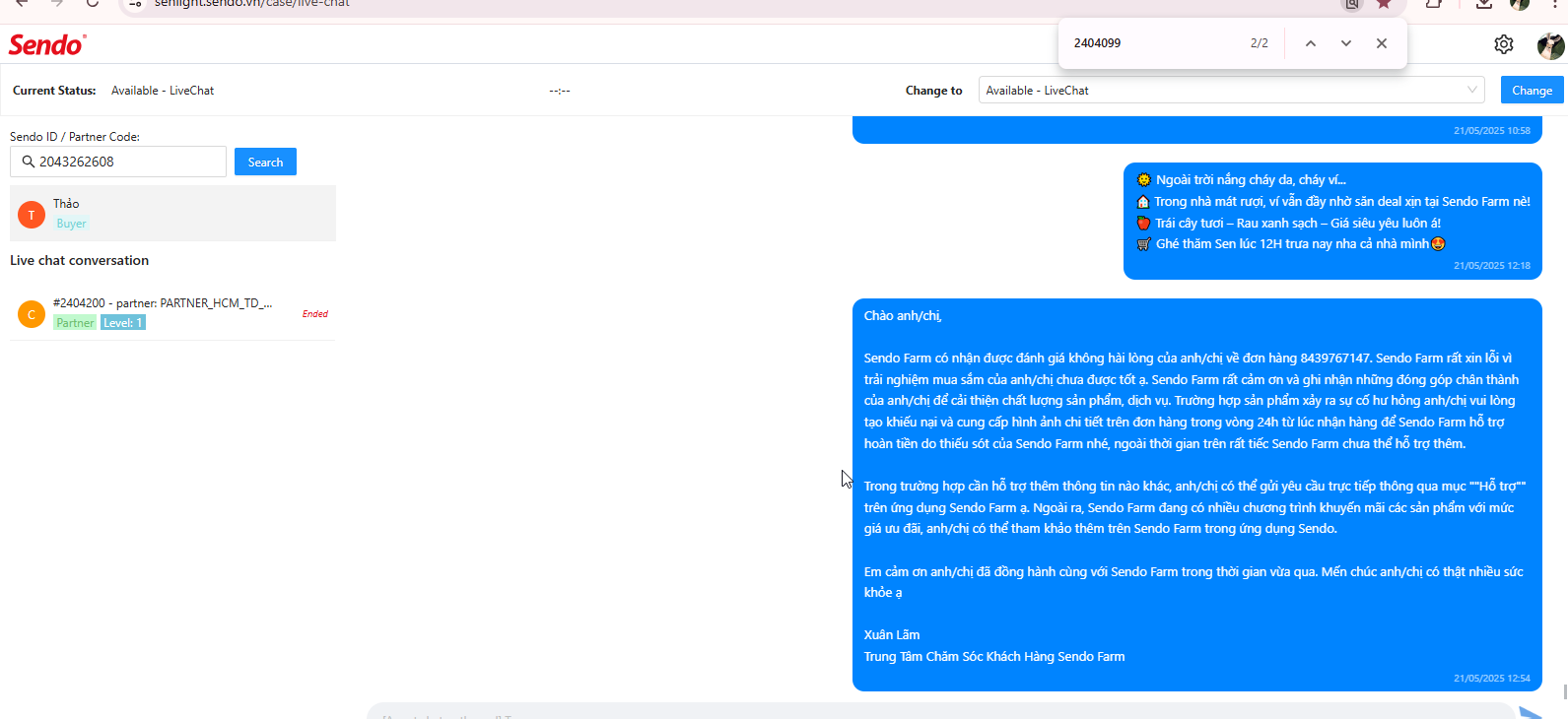Click the paragraph starting Em cảm ơn anh/chị
The width and height of the screenshot is (1568, 719).
[x=1193, y=582]
